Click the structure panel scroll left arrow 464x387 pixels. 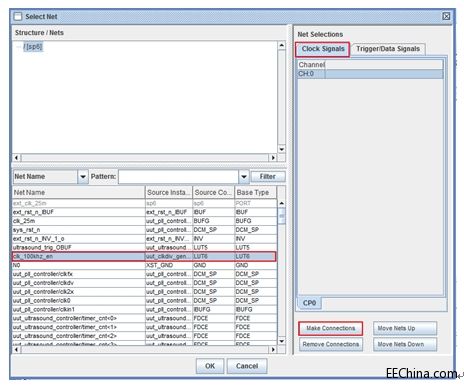click(17, 157)
